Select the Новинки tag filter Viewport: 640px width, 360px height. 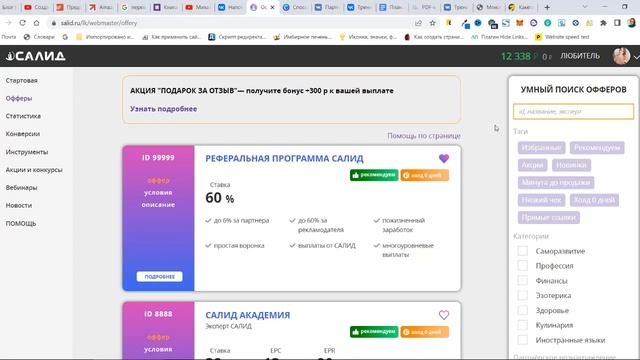point(571,165)
